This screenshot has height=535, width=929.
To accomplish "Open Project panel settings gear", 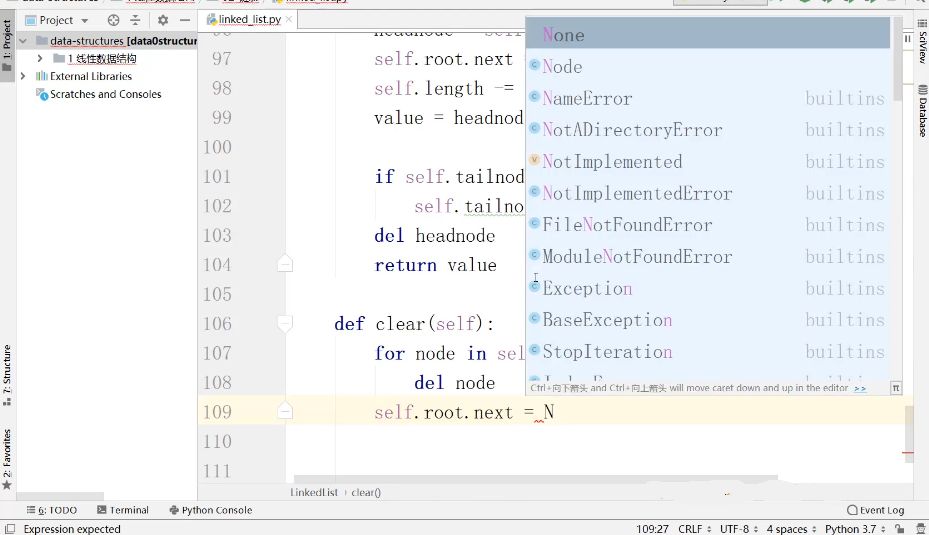I will (x=162, y=20).
